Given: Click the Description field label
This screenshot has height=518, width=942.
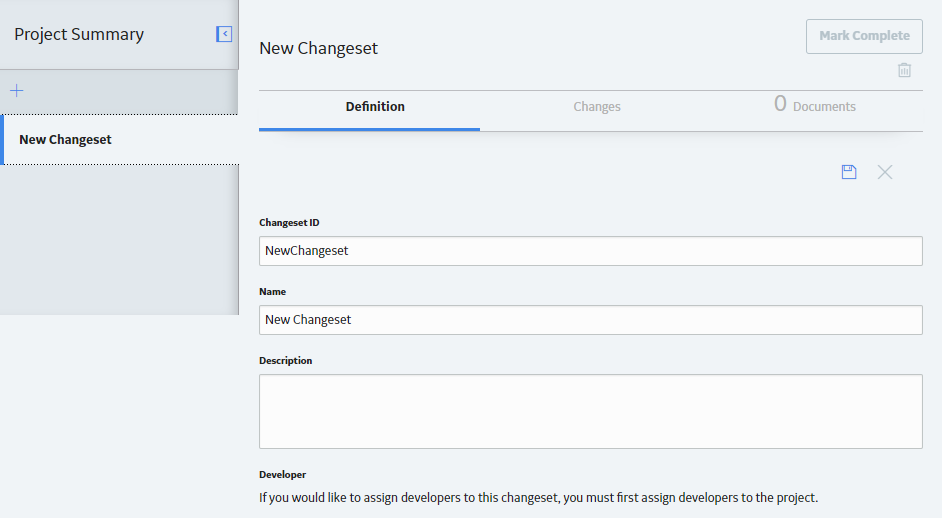Looking at the screenshot, I should [285, 361].
